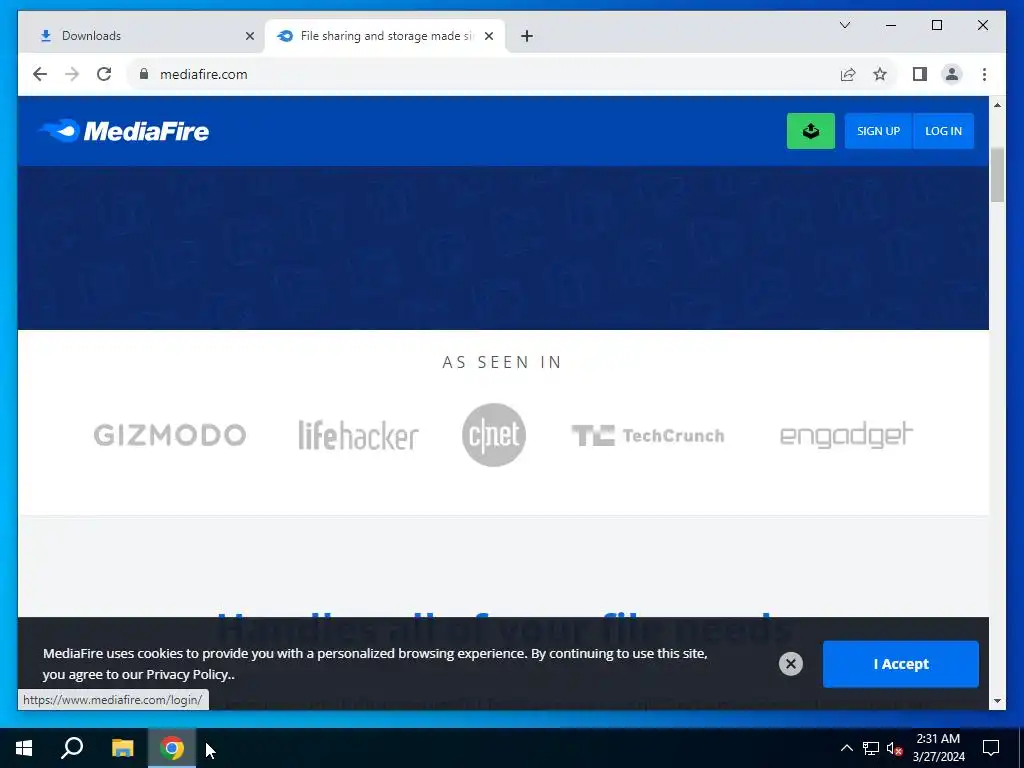Accept cookies with I Accept button

[x=901, y=664]
